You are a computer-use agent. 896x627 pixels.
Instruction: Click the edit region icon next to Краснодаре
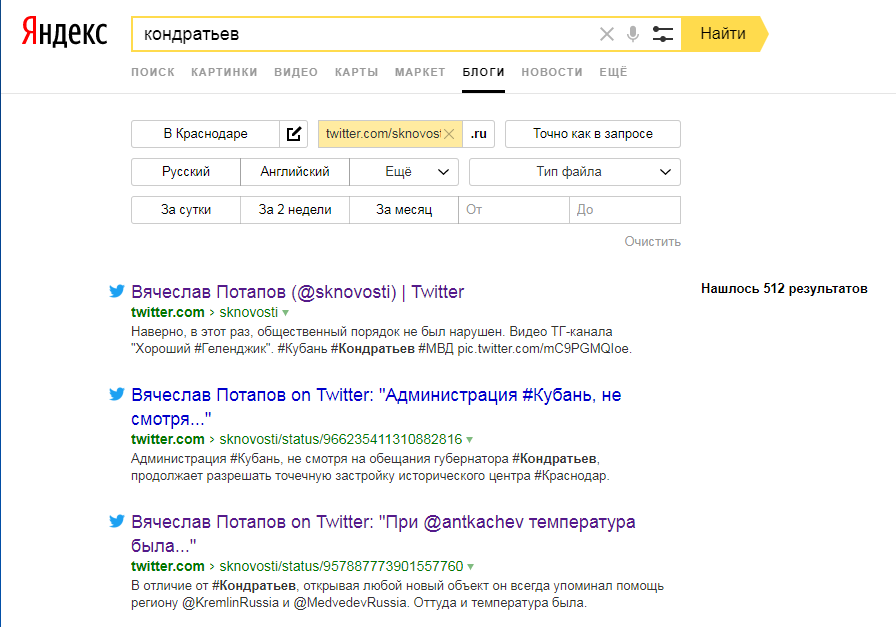tap(294, 134)
